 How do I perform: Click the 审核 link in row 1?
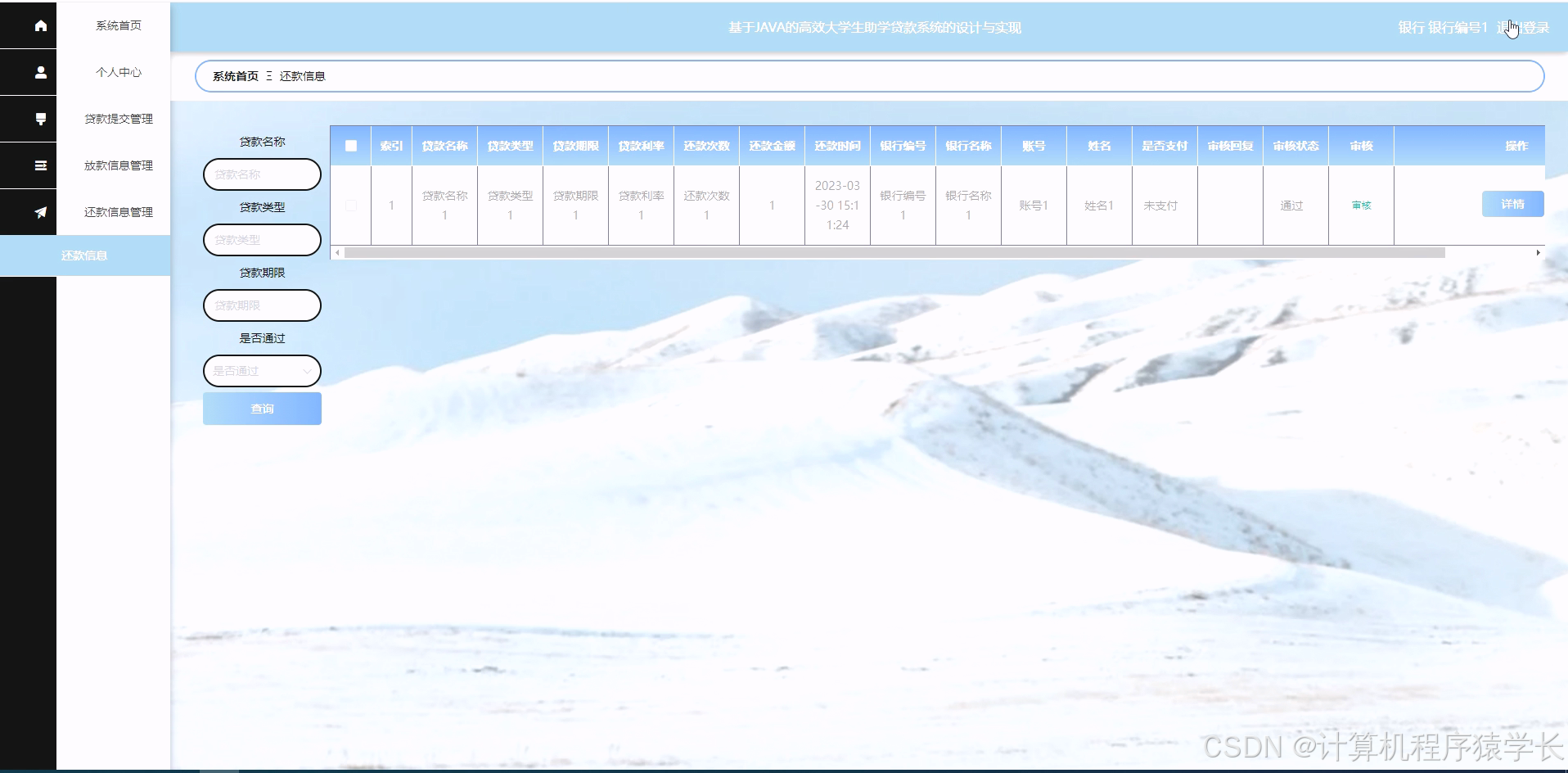(x=1361, y=206)
